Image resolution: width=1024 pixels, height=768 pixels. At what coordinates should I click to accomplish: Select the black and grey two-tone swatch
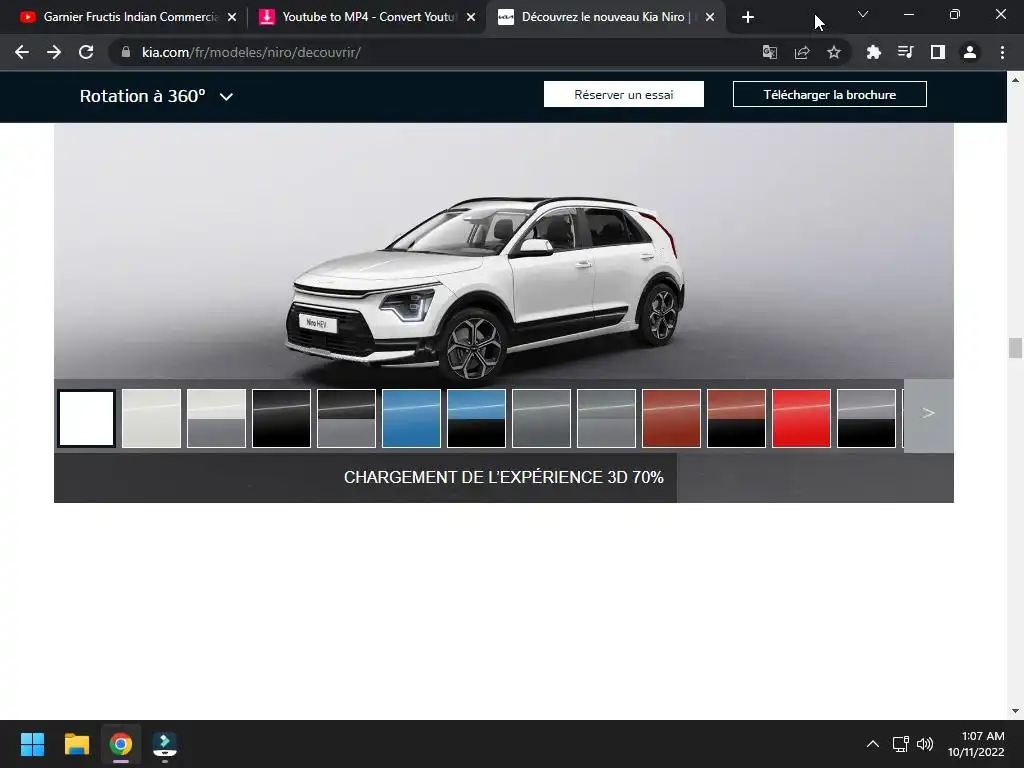click(x=346, y=419)
